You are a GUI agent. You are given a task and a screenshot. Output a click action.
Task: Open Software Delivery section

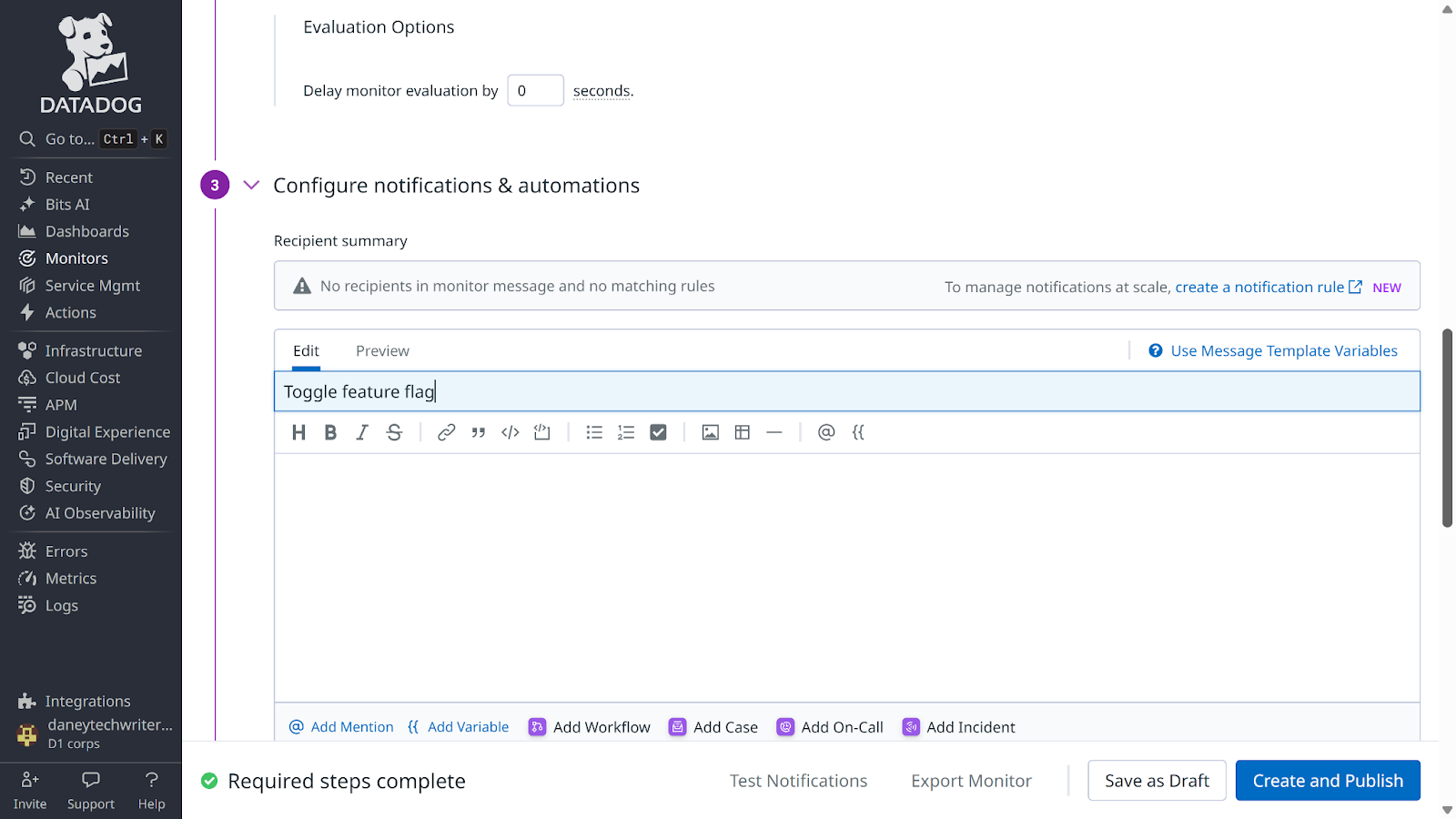tap(106, 459)
